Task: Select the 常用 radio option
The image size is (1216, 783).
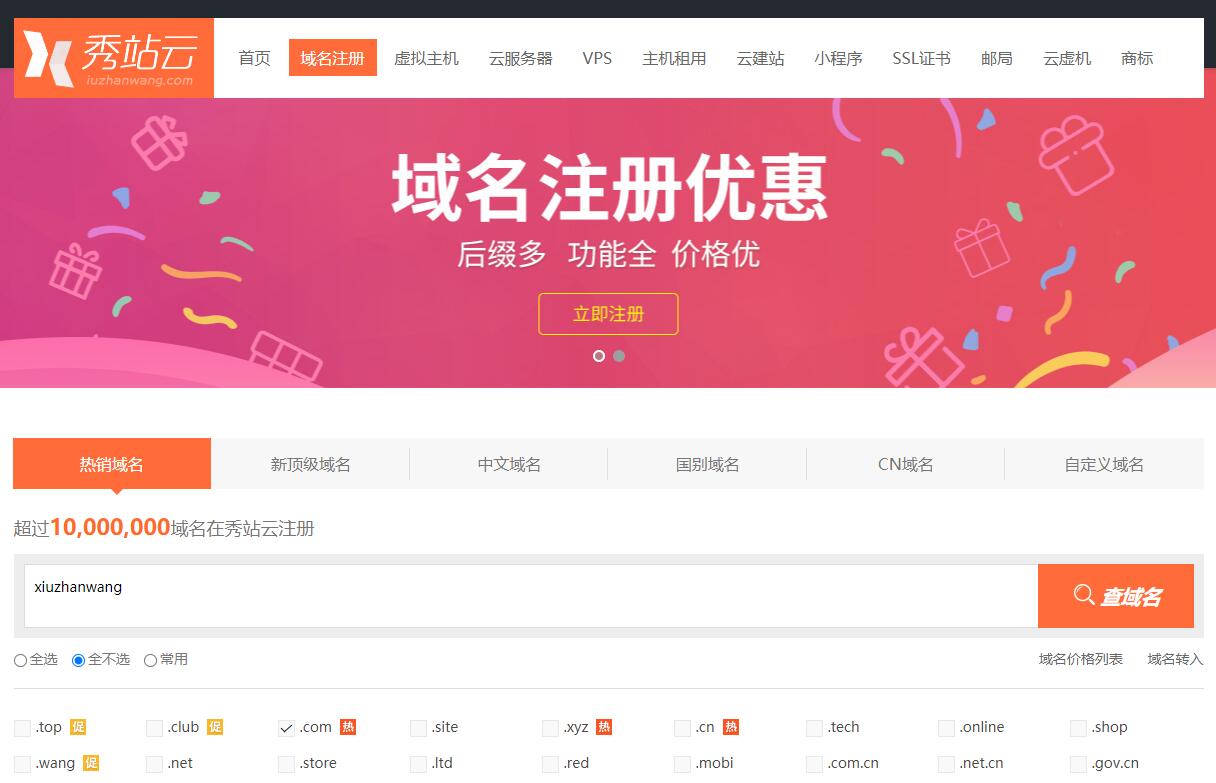Action: click(x=151, y=660)
